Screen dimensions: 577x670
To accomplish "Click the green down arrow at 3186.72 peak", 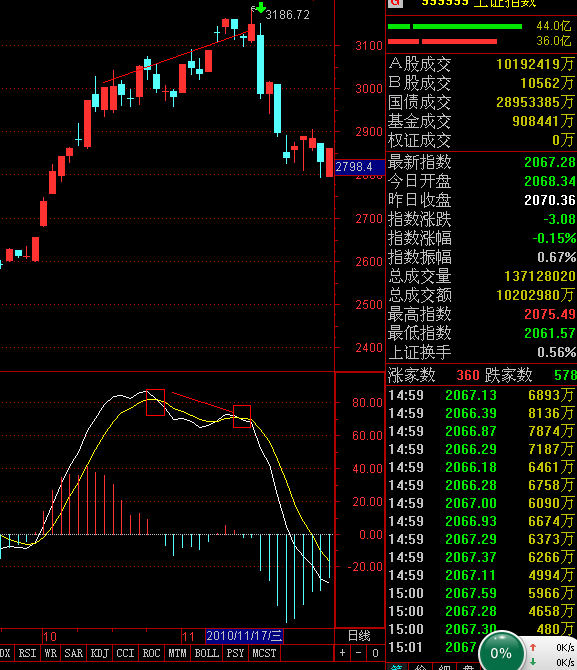I will pyautogui.click(x=260, y=7).
